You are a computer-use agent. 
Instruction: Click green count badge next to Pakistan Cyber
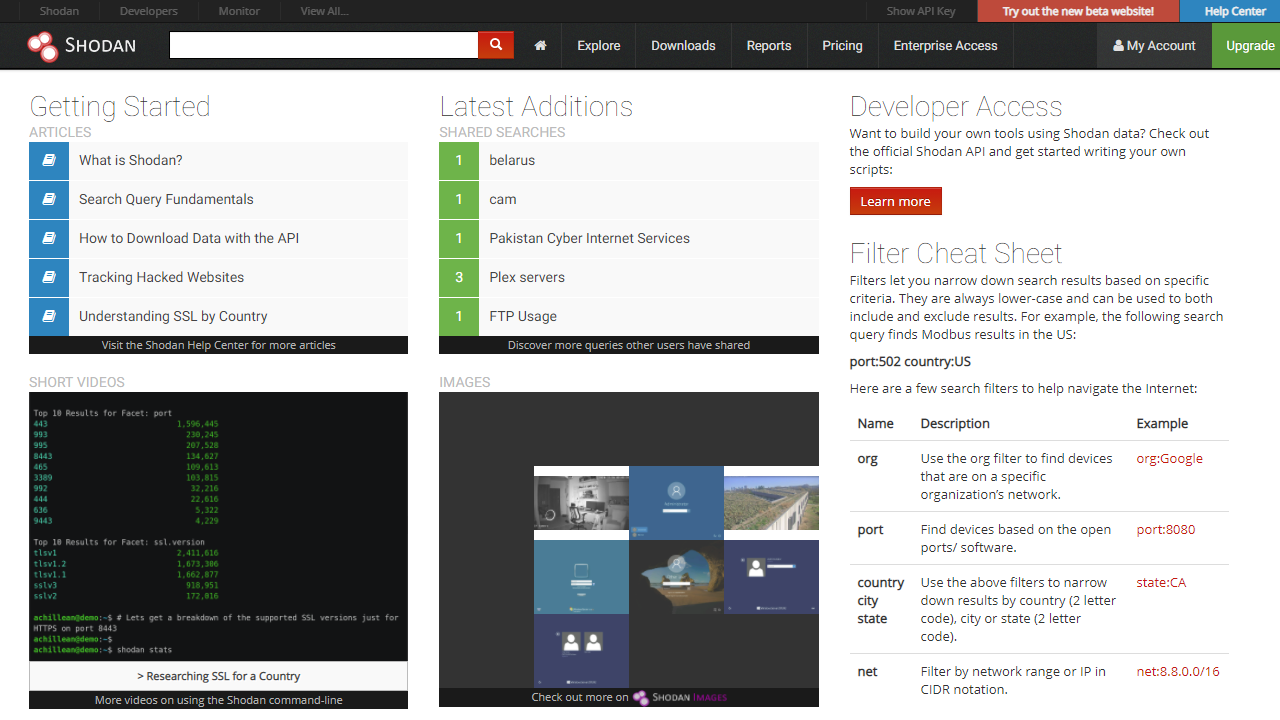459,238
